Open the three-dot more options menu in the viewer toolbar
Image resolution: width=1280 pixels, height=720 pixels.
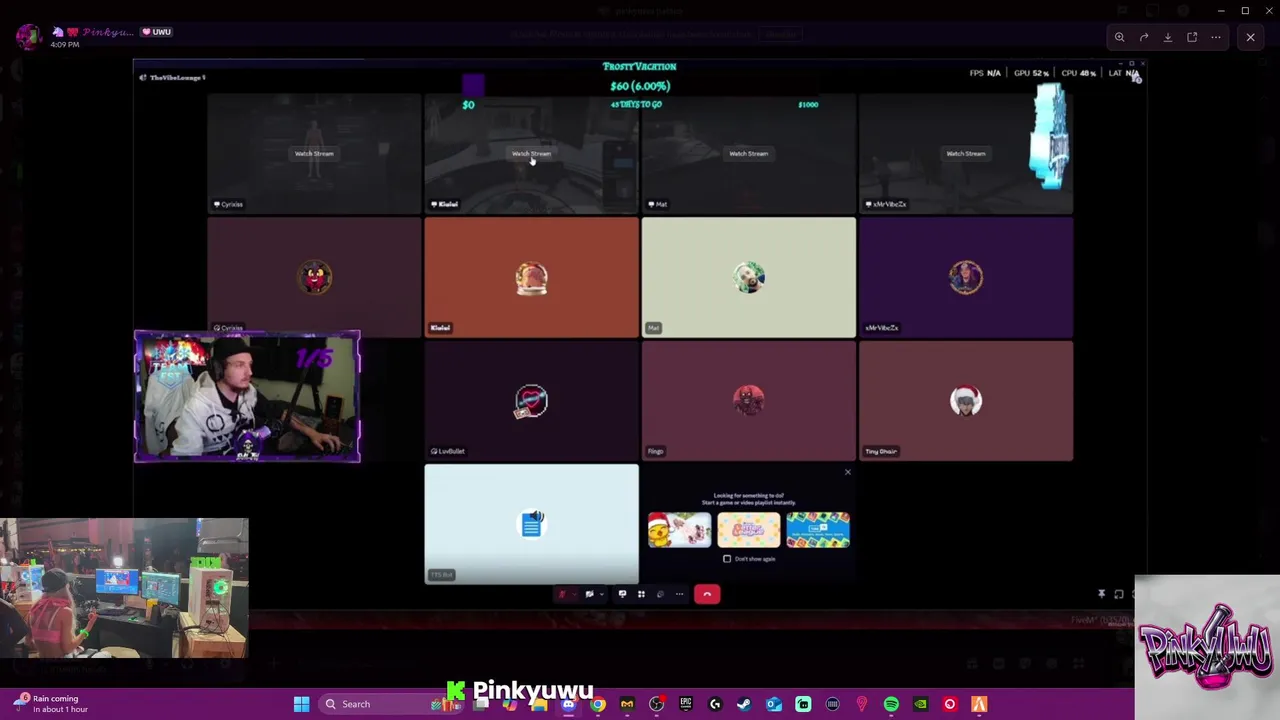pos(1216,37)
